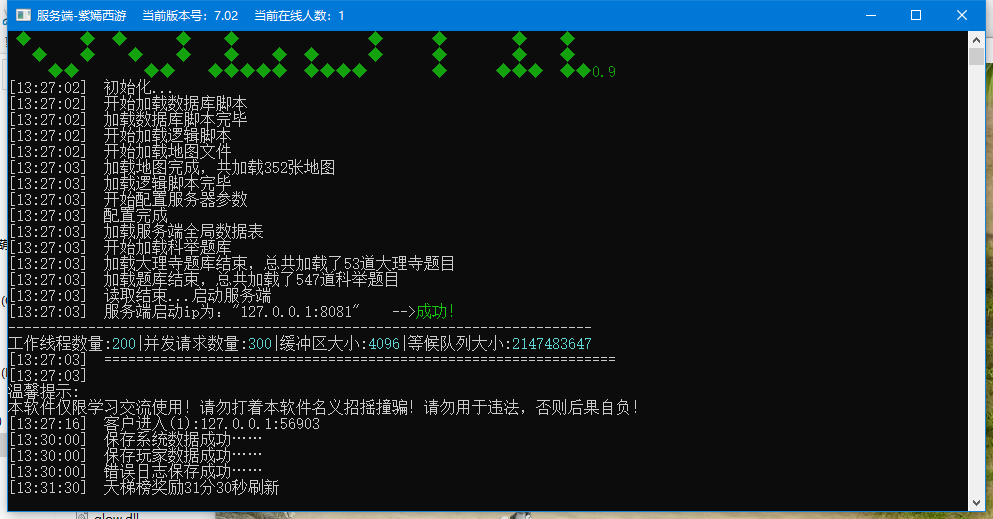Click the title text 当前在线人数: 1
Screen dimensions: 993x519
tap(299, 16)
